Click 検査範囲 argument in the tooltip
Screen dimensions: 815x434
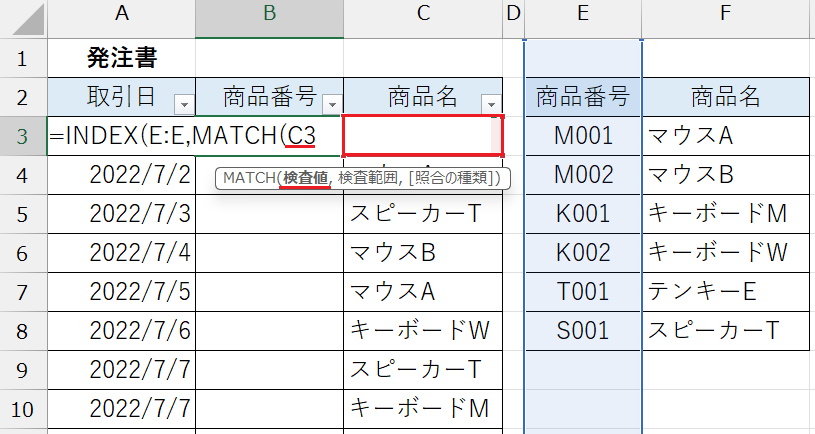[367, 178]
